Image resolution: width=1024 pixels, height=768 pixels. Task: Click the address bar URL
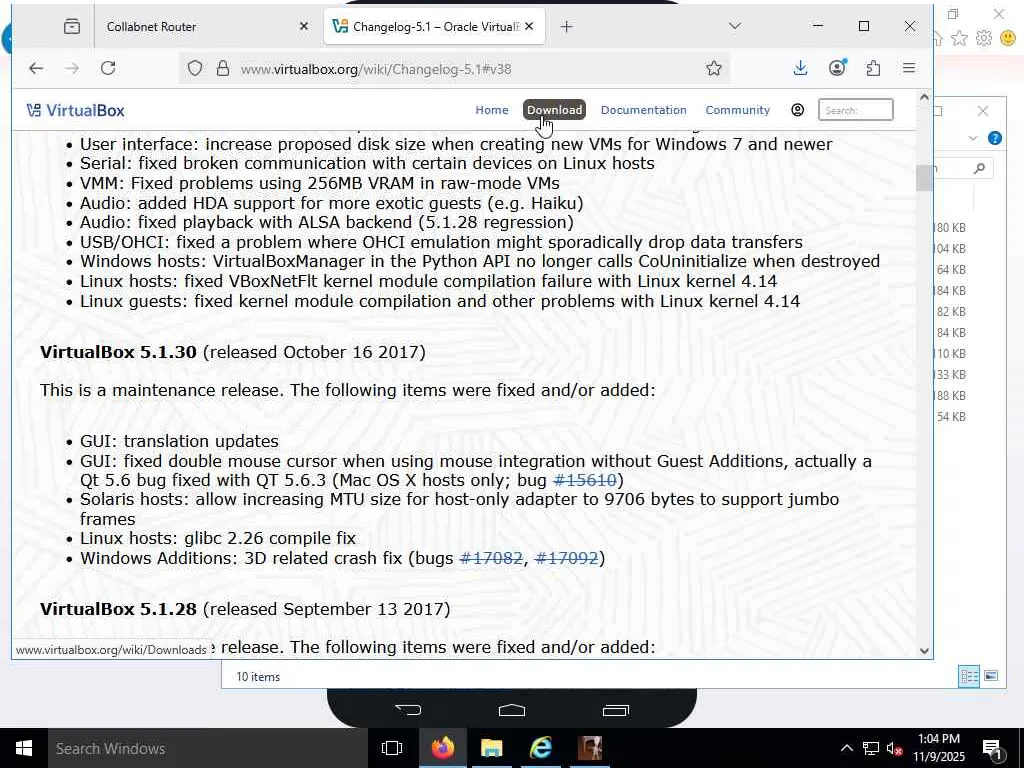376,69
